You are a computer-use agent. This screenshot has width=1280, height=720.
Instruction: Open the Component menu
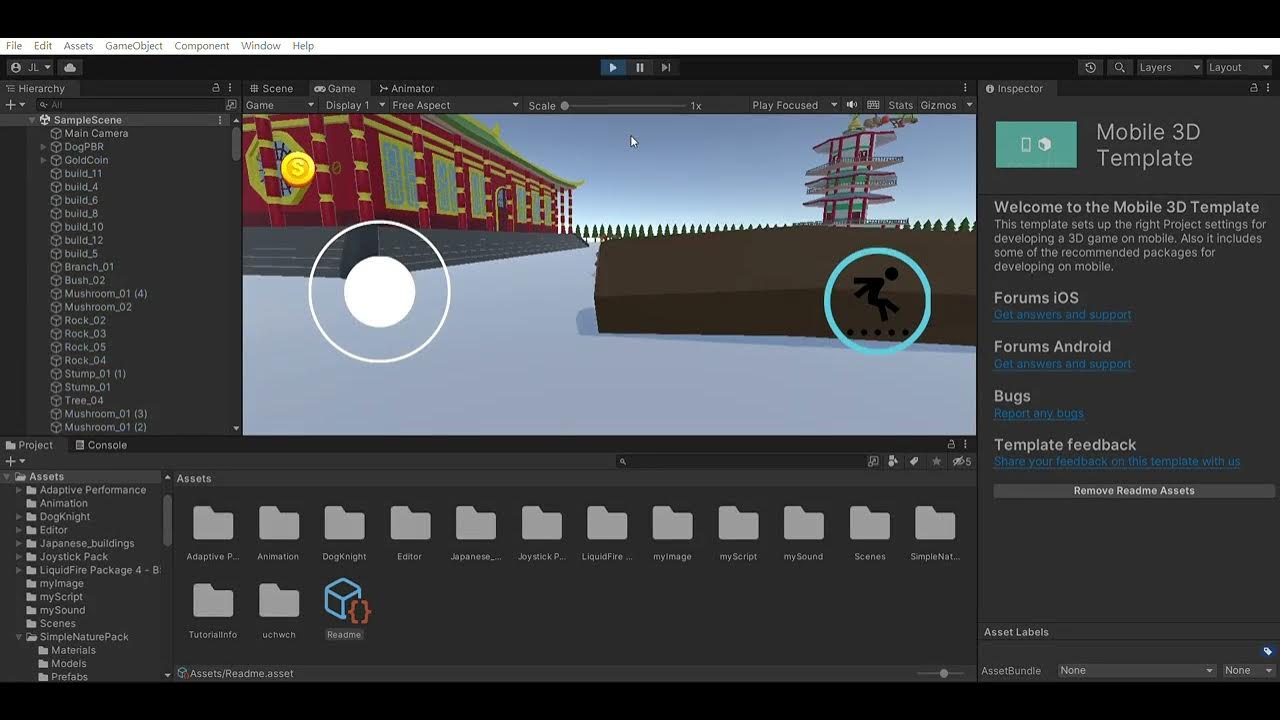point(202,46)
